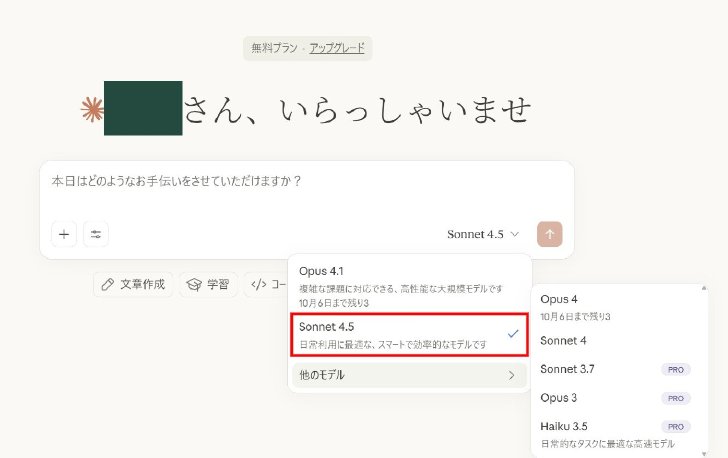Select Opus 4.1 from the model menu
Viewport: 728px width, 458px height.
click(x=410, y=286)
